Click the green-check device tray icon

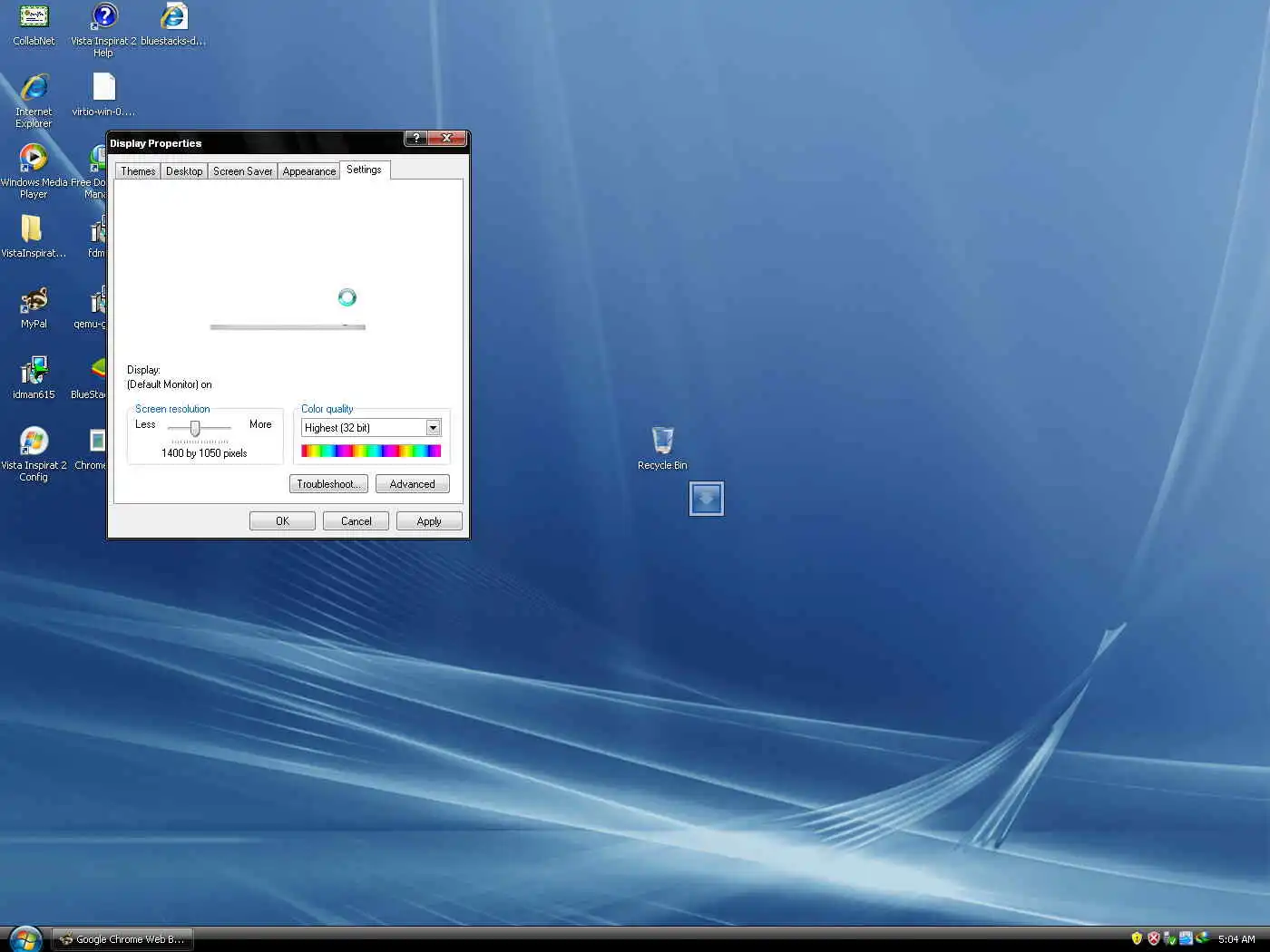pos(1169,938)
